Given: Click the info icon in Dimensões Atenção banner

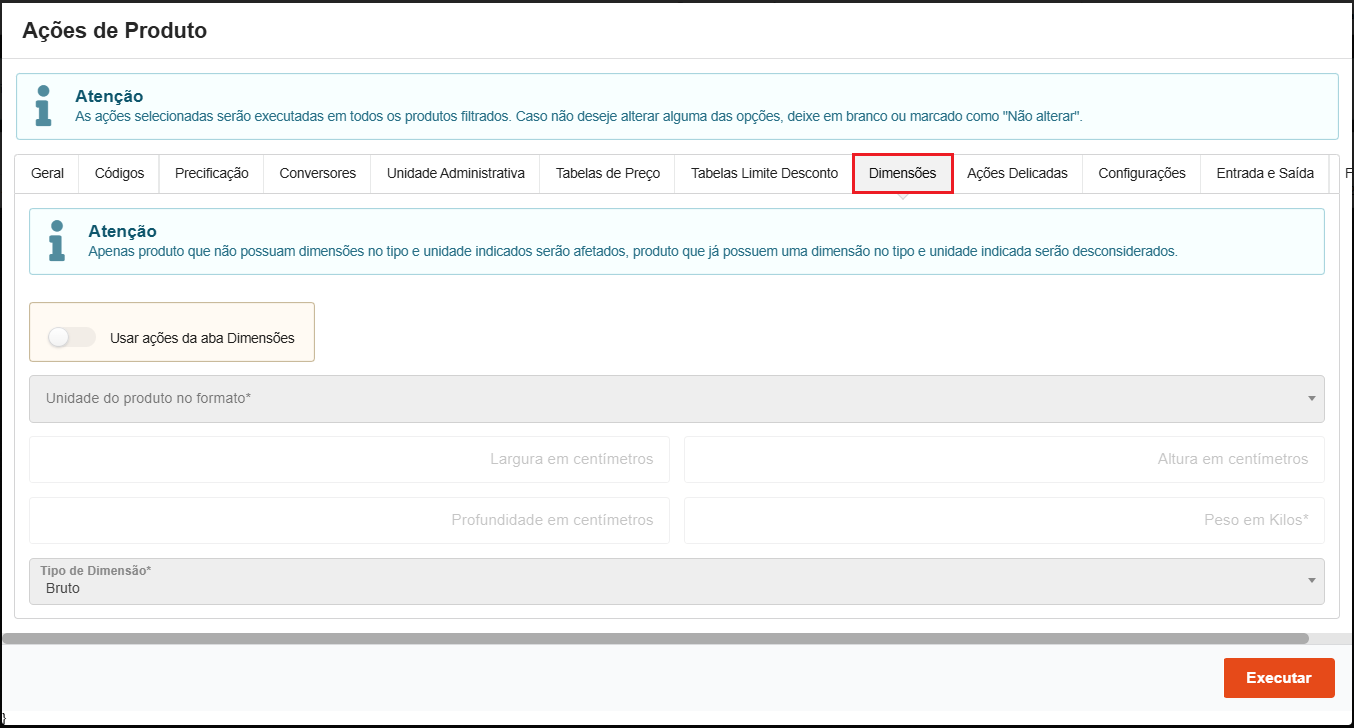Looking at the screenshot, I should coord(56,241).
